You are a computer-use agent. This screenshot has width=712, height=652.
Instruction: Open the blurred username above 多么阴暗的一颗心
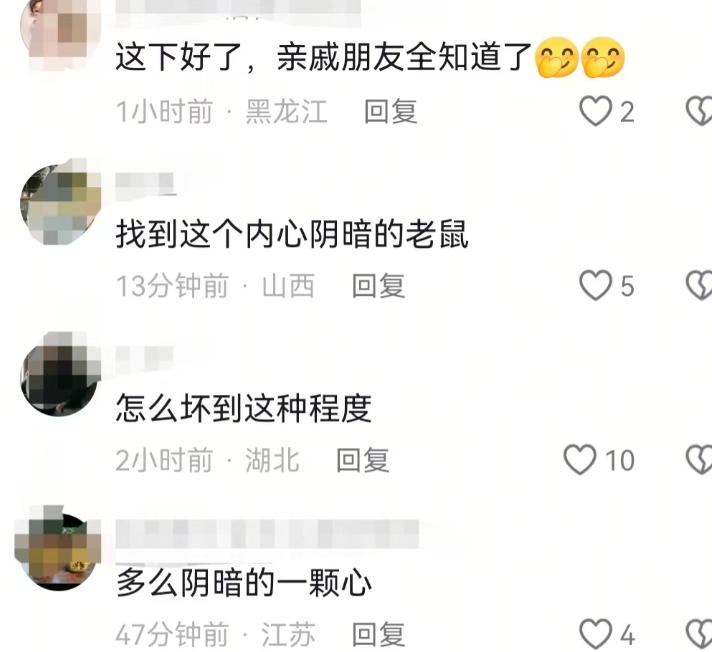(267, 534)
